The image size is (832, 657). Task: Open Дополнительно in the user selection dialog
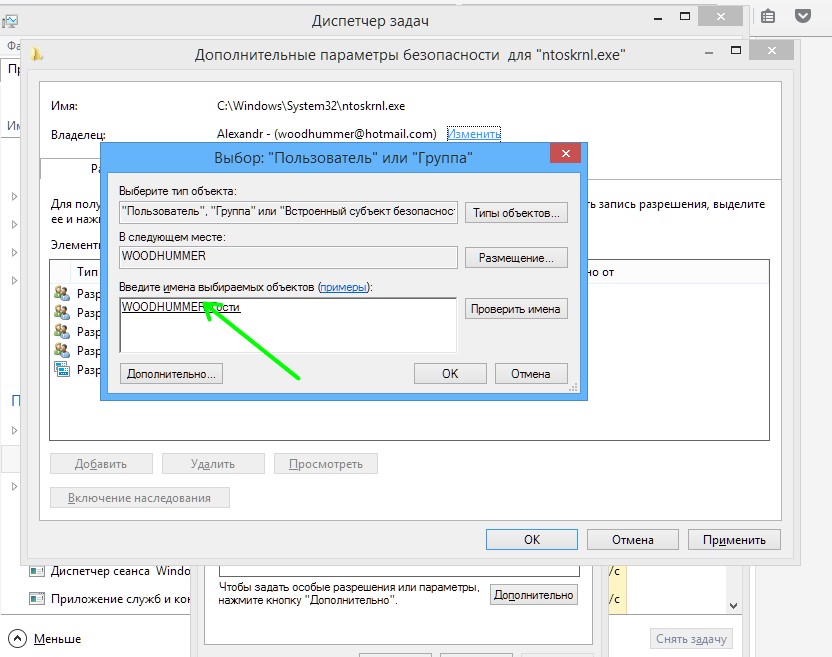[x=171, y=373]
